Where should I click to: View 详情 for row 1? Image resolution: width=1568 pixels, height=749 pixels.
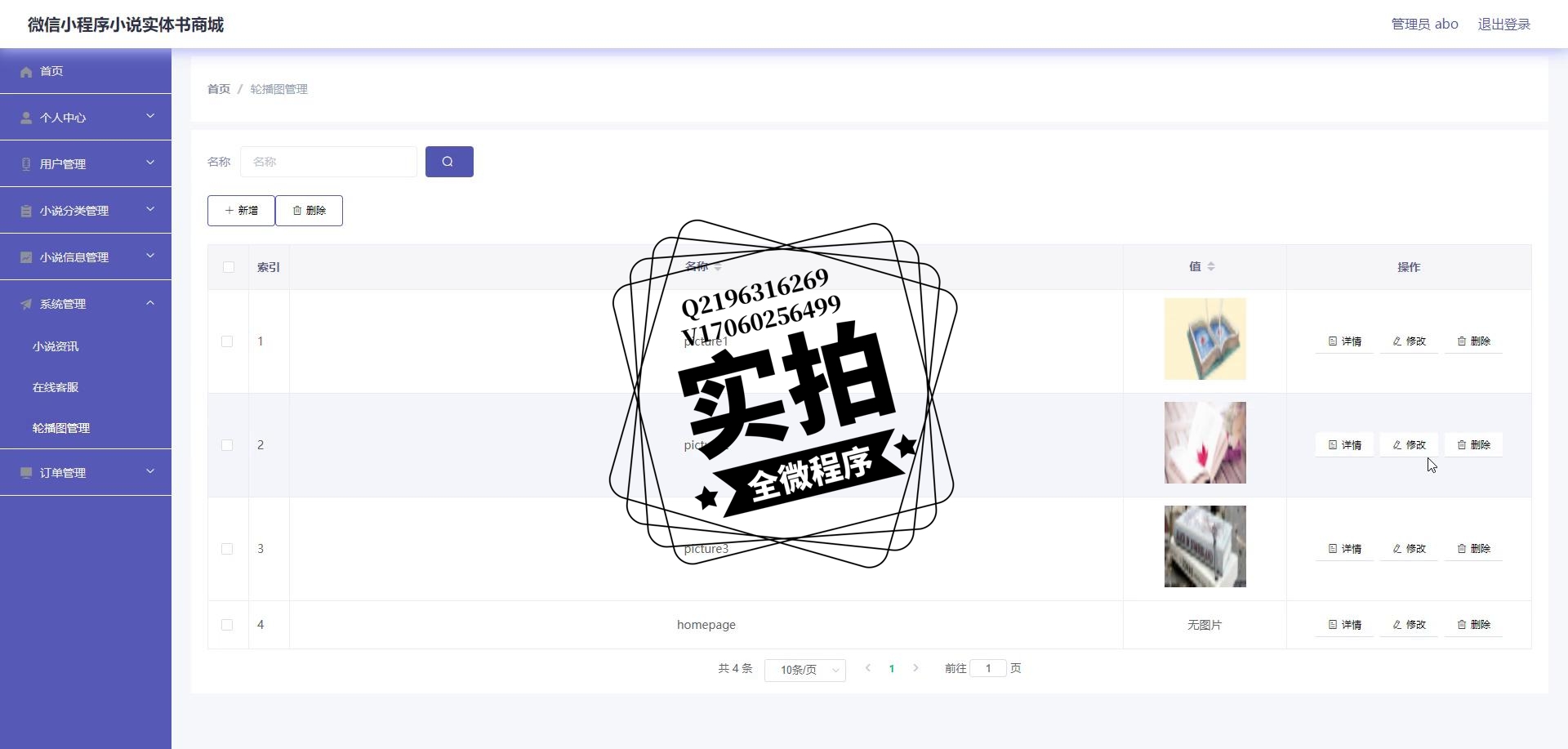click(x=1344, y=341)
